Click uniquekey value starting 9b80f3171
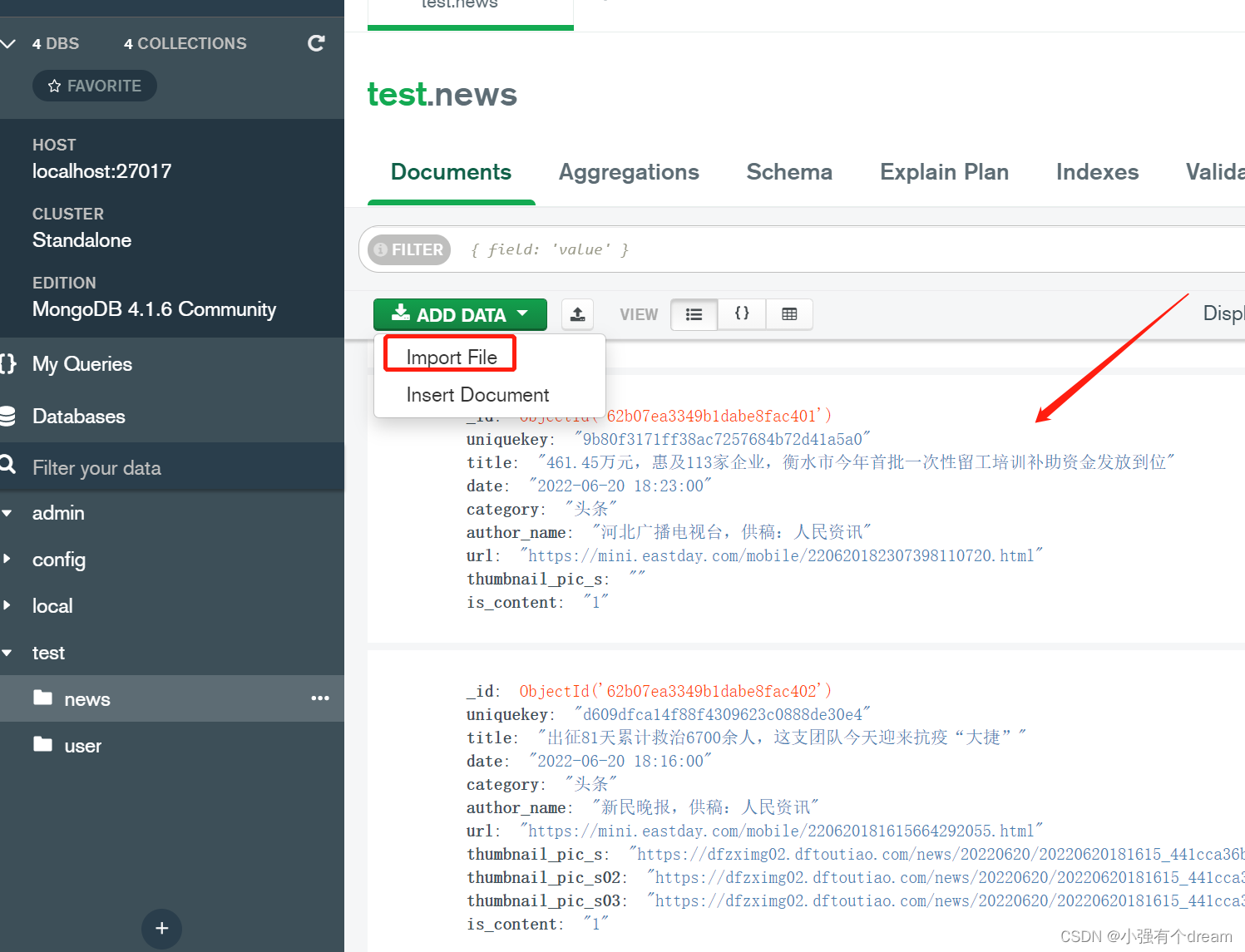 (x=722, y=439)
